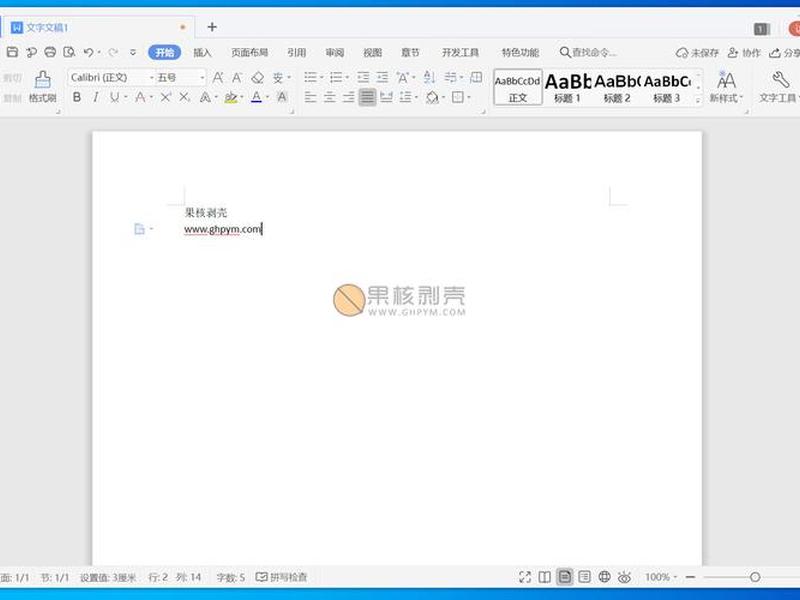Image resolution: width=800 pixels, height=600 pixels.
Task: Toggle page layout view in status bar
Action: 564,577
